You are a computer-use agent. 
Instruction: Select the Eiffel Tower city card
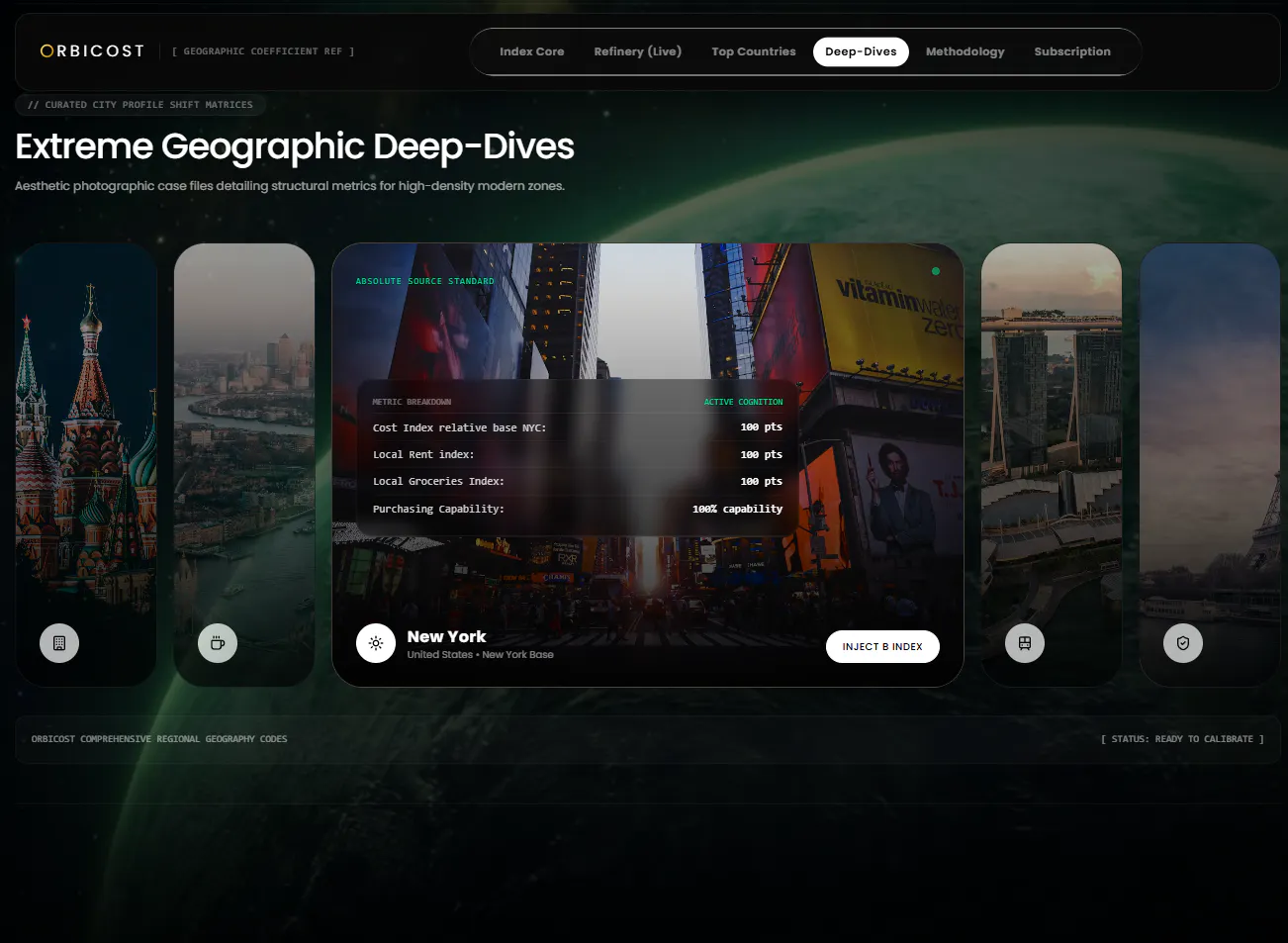point(1210,465)
